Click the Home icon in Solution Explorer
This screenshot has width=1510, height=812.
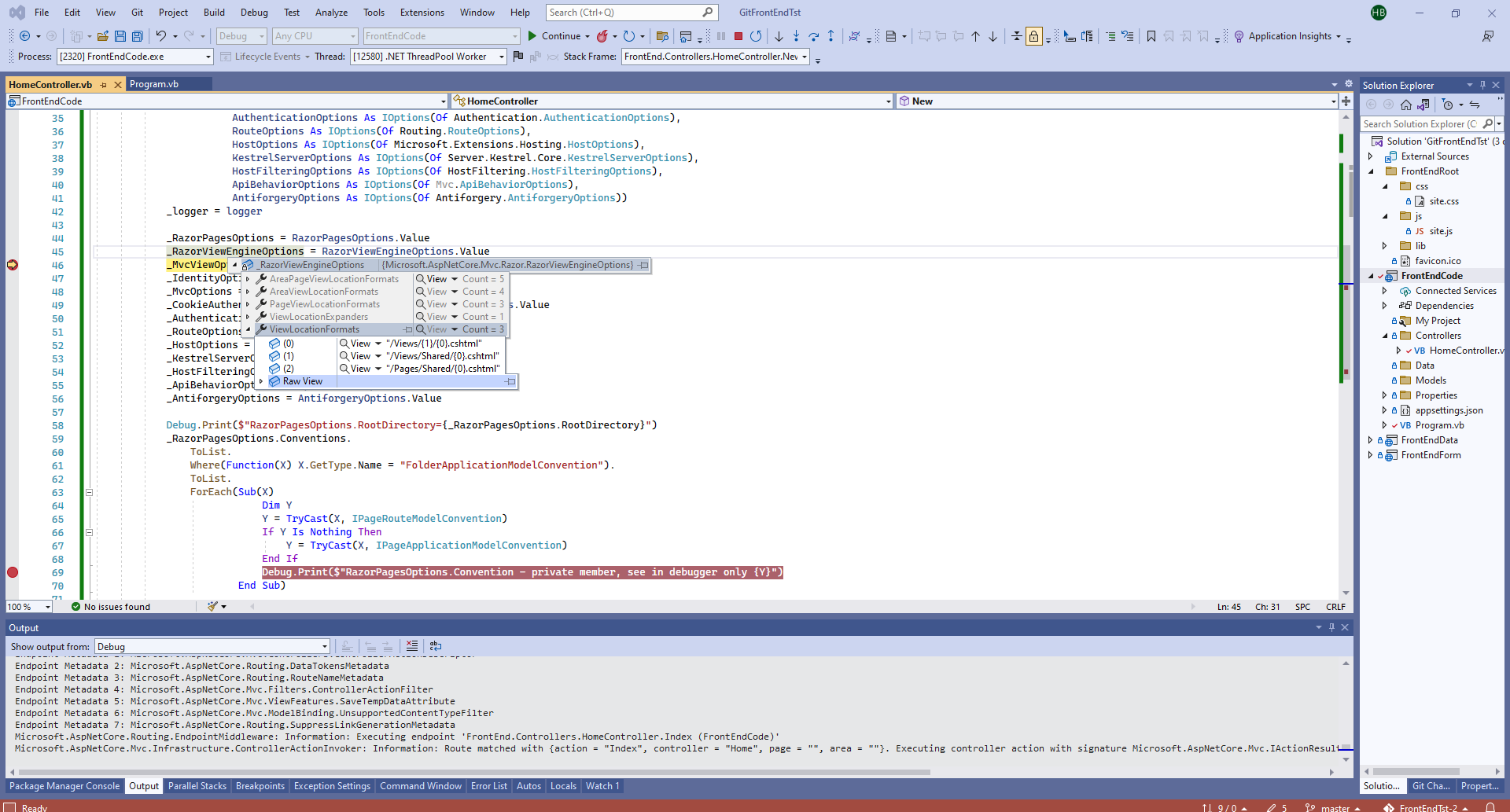tap(1406, 105)
